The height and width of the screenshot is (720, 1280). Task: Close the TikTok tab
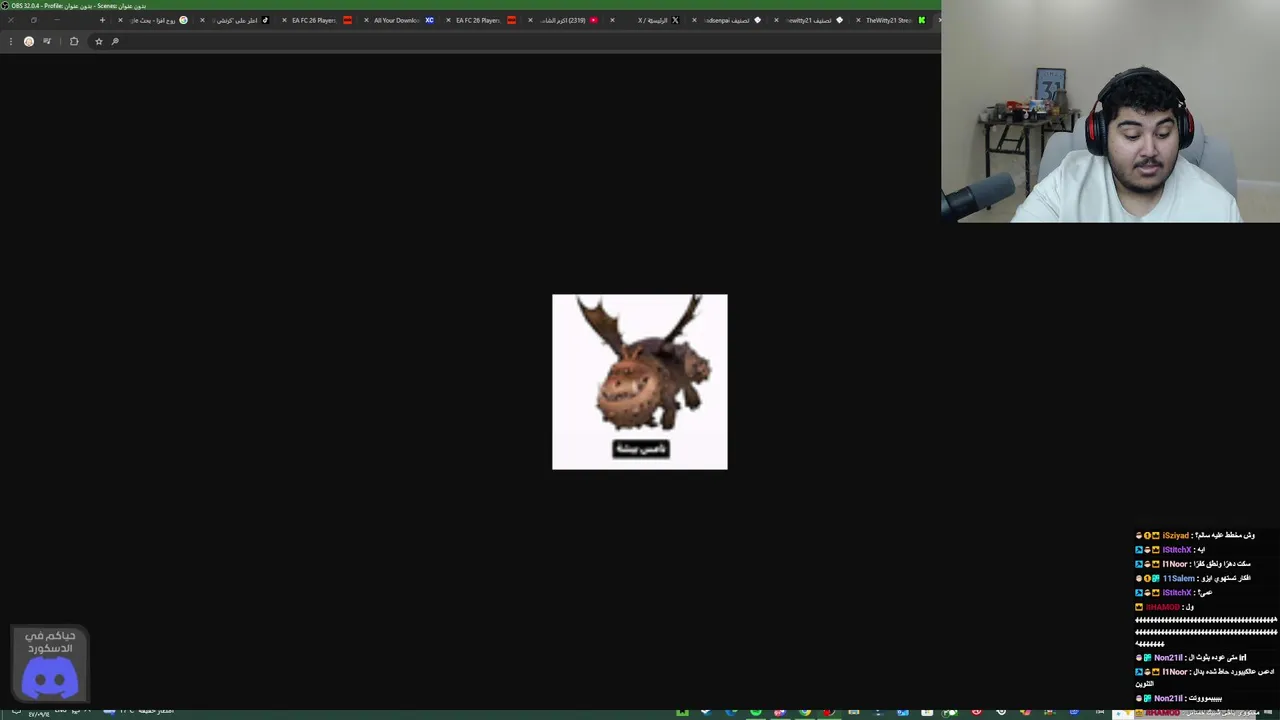202,20
